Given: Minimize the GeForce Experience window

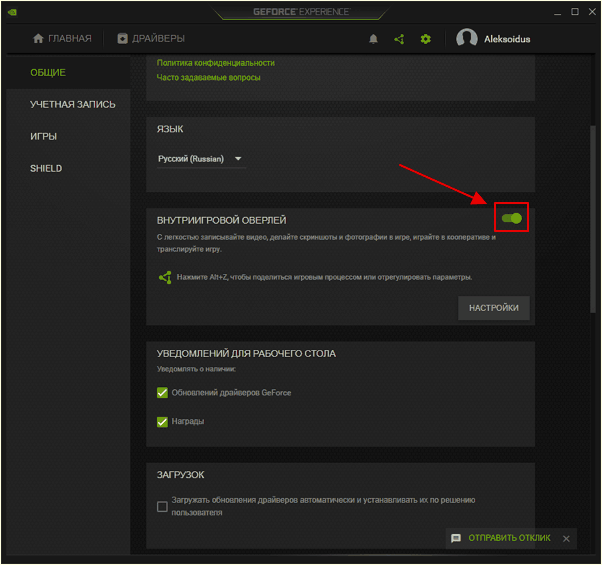Looking at the screenshot, I should [x=557, y=12].
